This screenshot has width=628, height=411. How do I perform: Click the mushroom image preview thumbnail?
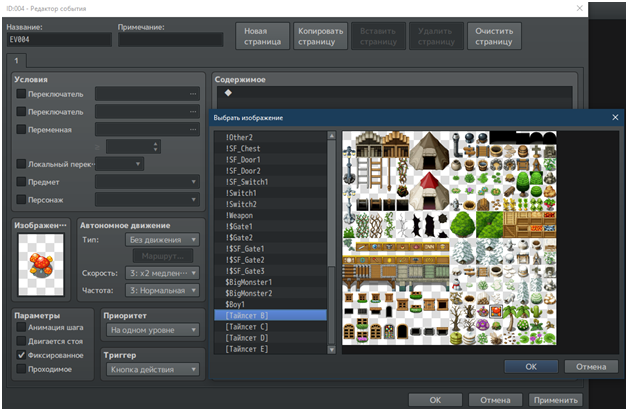pos(40,264)
